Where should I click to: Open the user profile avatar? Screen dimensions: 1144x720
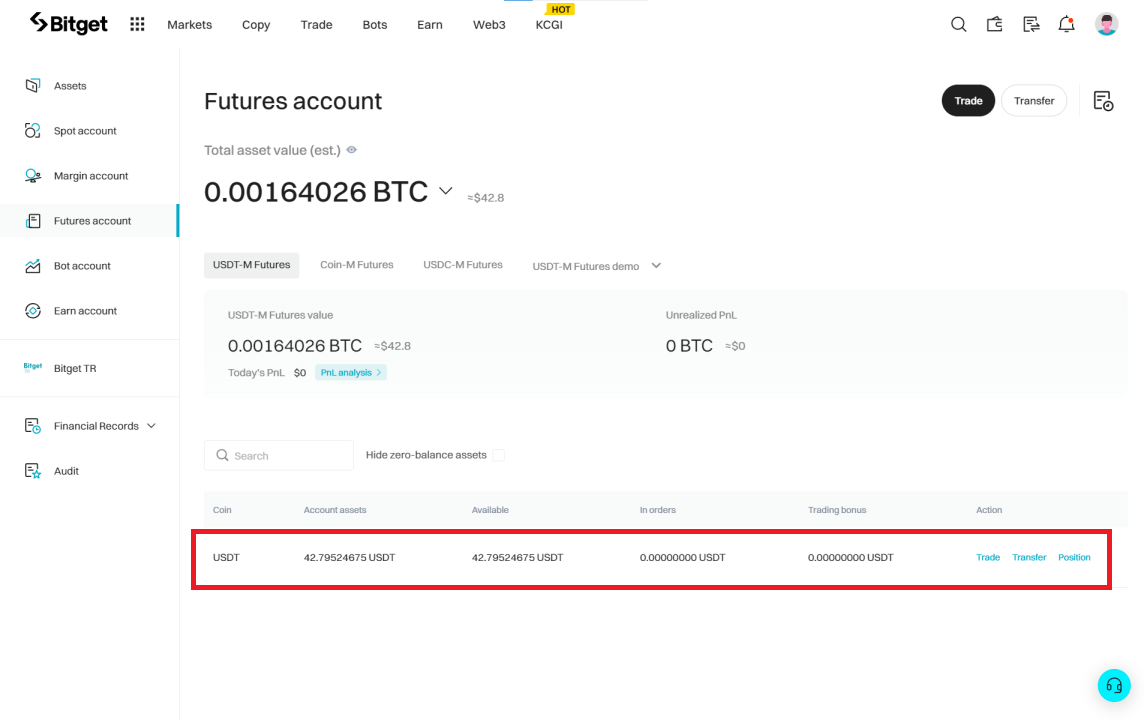pyautogui.click(x=1106, y=24)
